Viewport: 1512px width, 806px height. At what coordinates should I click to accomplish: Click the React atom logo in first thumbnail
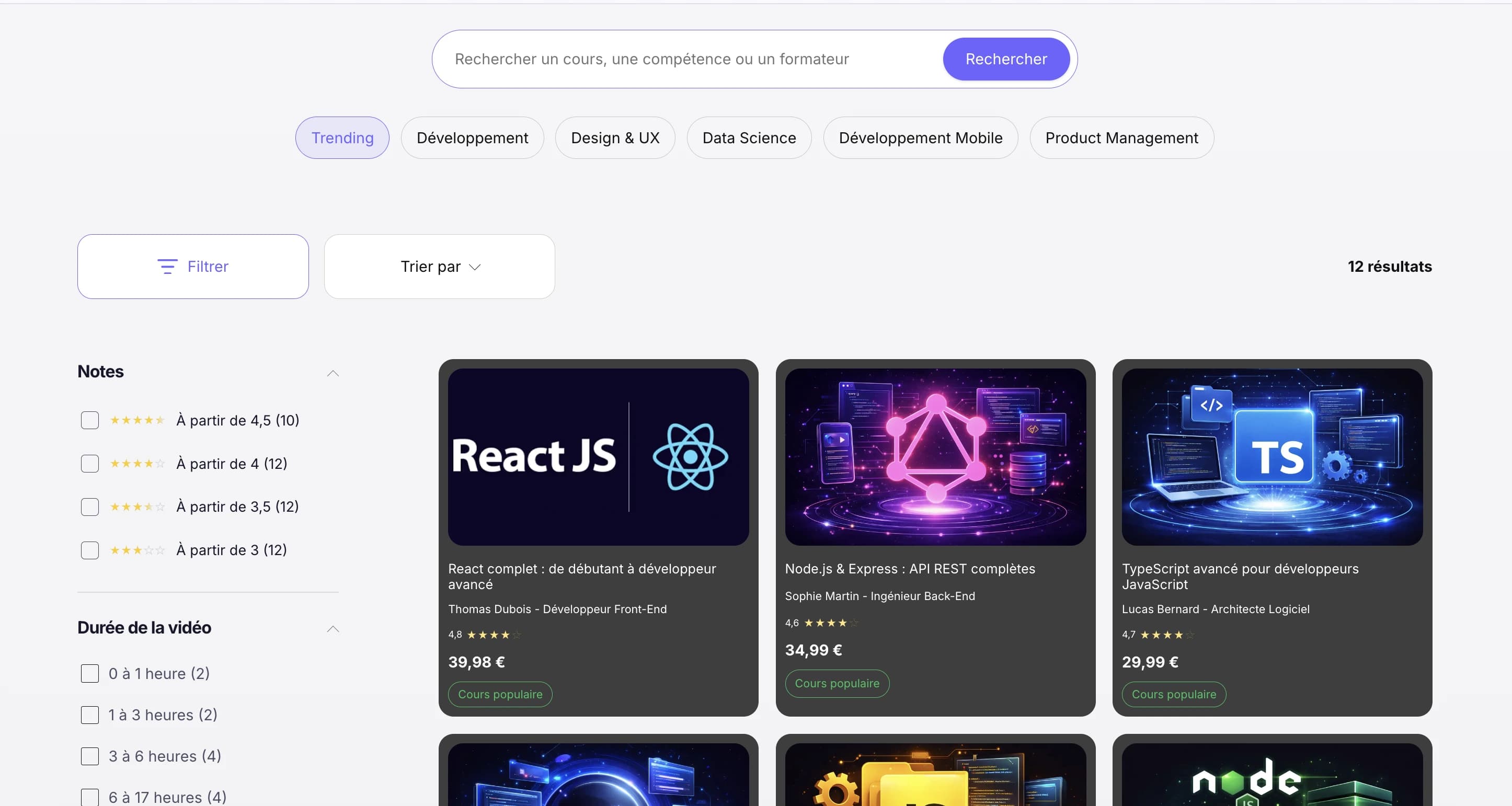pos(690,456)
